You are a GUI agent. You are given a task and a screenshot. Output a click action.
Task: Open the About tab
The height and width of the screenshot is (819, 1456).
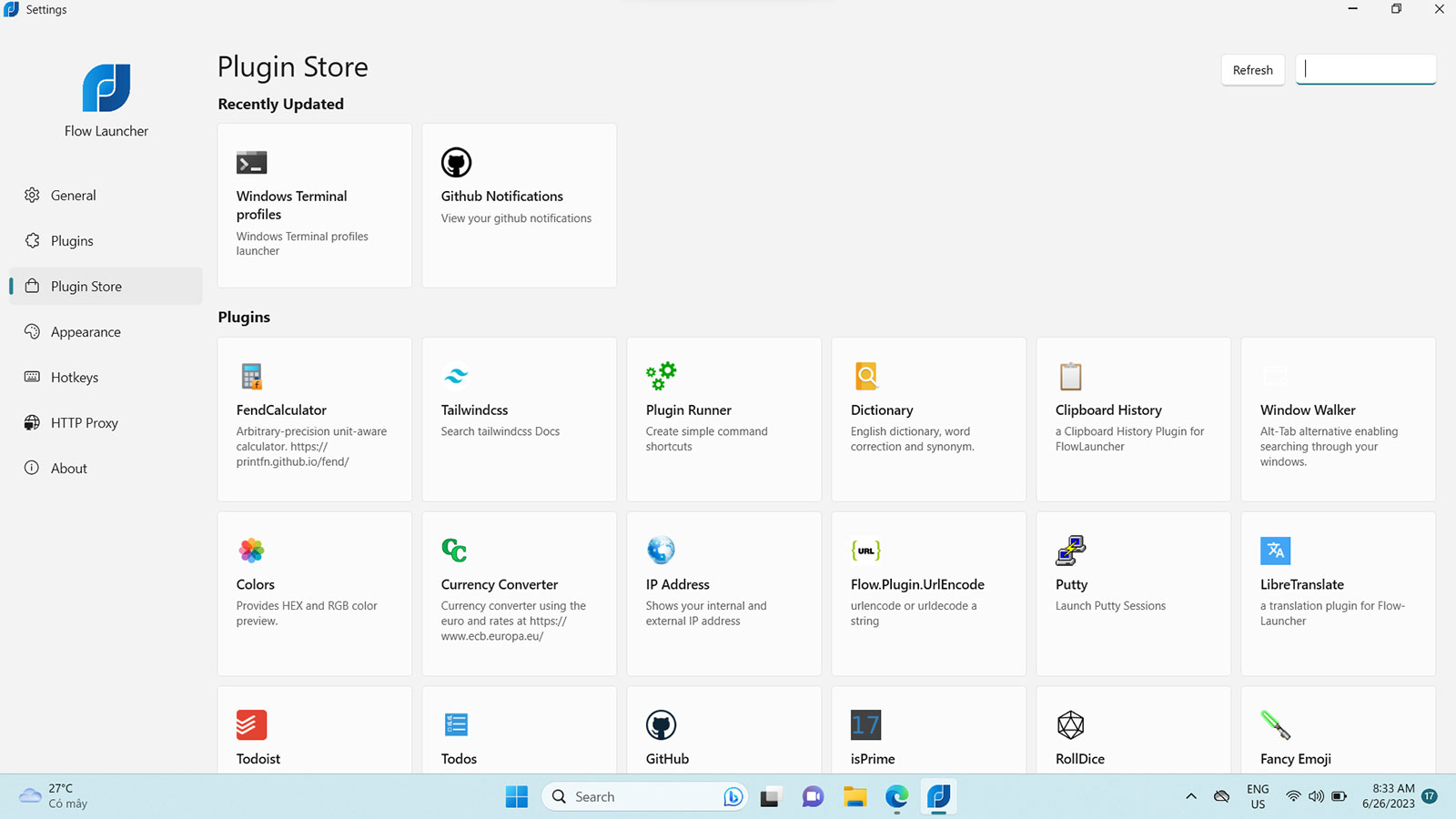coord(106,469)
